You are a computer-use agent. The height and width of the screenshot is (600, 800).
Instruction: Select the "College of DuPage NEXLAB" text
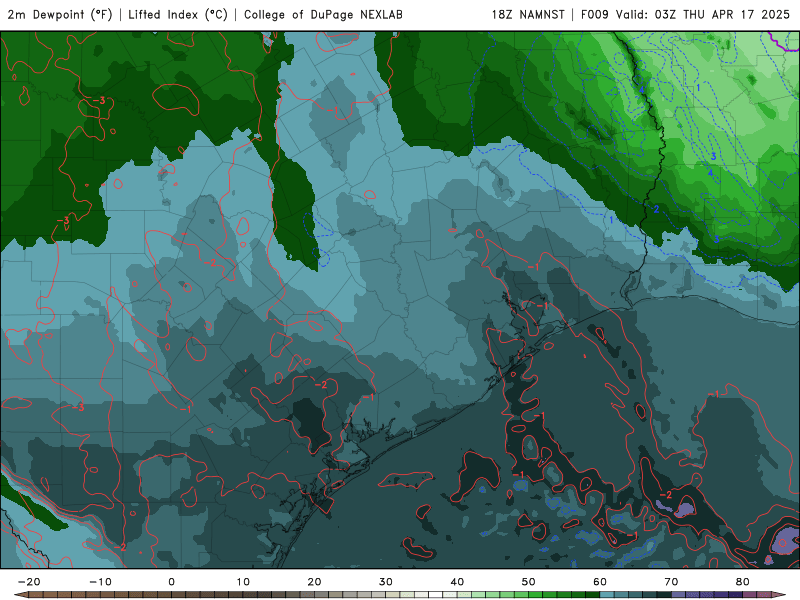coord(323,14)
